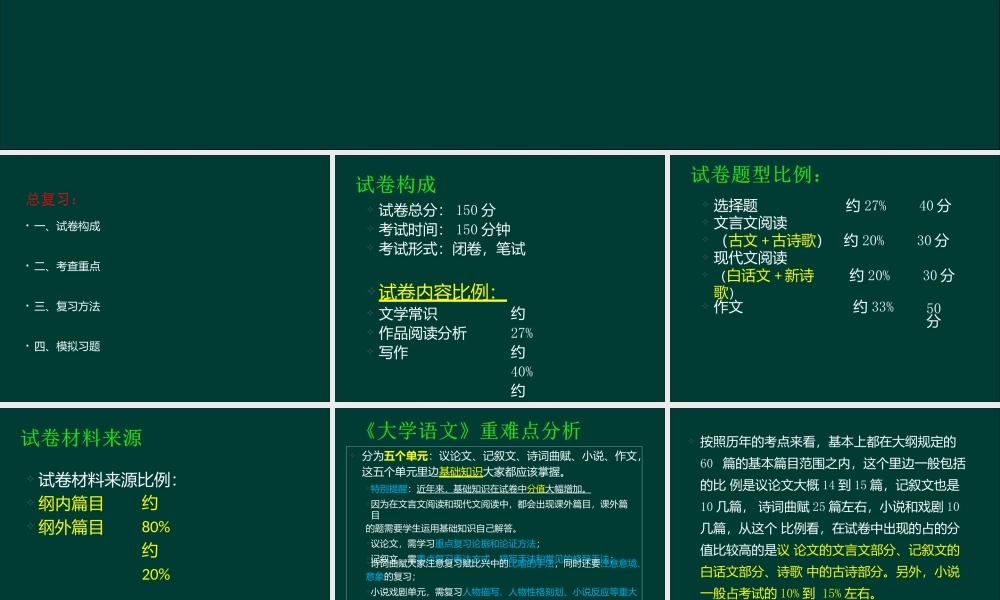Click 40 分 in the 选择题 row
Viewport: 1000px width, 600px height.
935,205
